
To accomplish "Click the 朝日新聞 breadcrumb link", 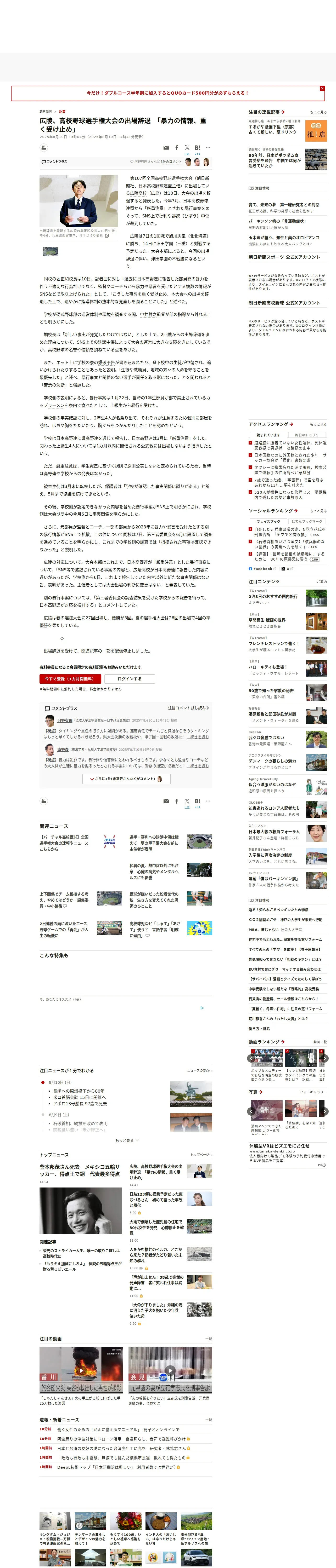I will click(x=46, y=111).
